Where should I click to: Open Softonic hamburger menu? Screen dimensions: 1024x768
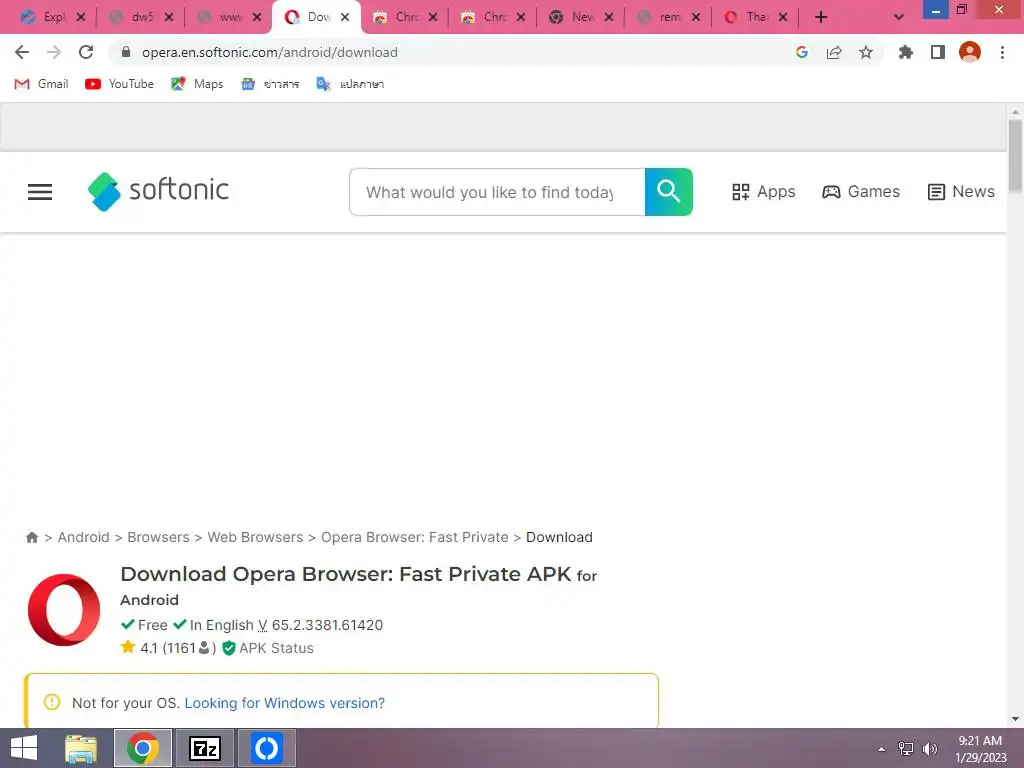(x=40, y=192)
